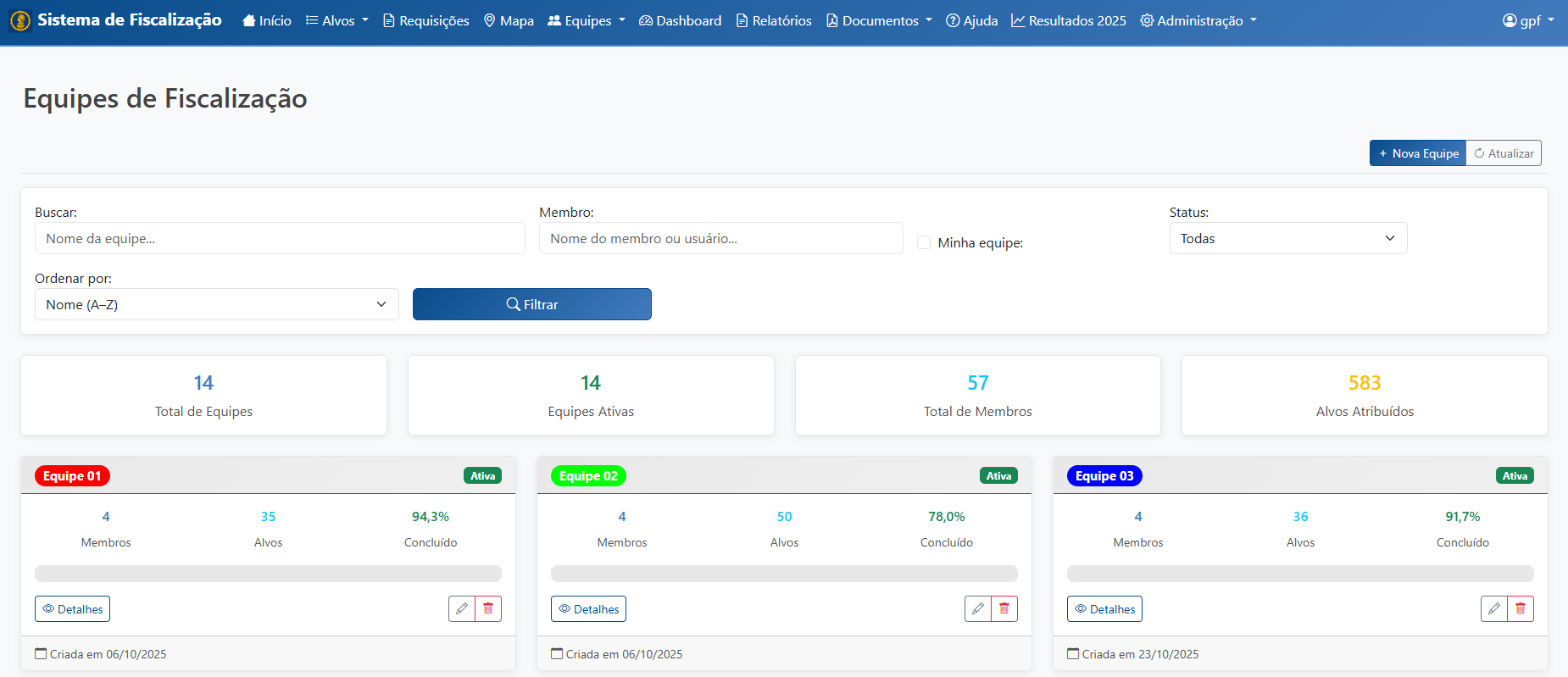This screenshot has width=1568, height=677.
Task: Click the pencil edit icon for Equipe 01
Action: click(x=461, y=608)
